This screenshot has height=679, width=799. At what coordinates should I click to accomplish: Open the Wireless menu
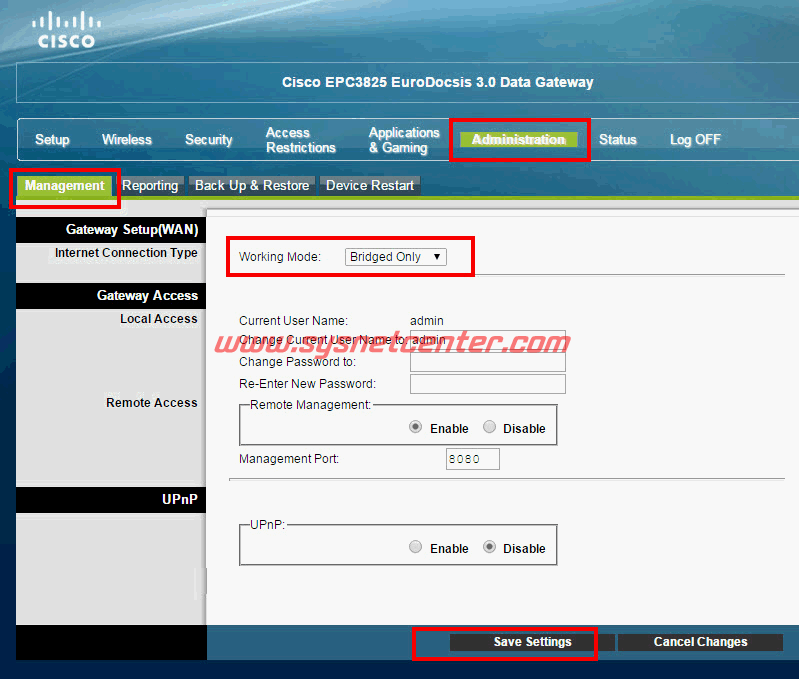tap(127, 140)
